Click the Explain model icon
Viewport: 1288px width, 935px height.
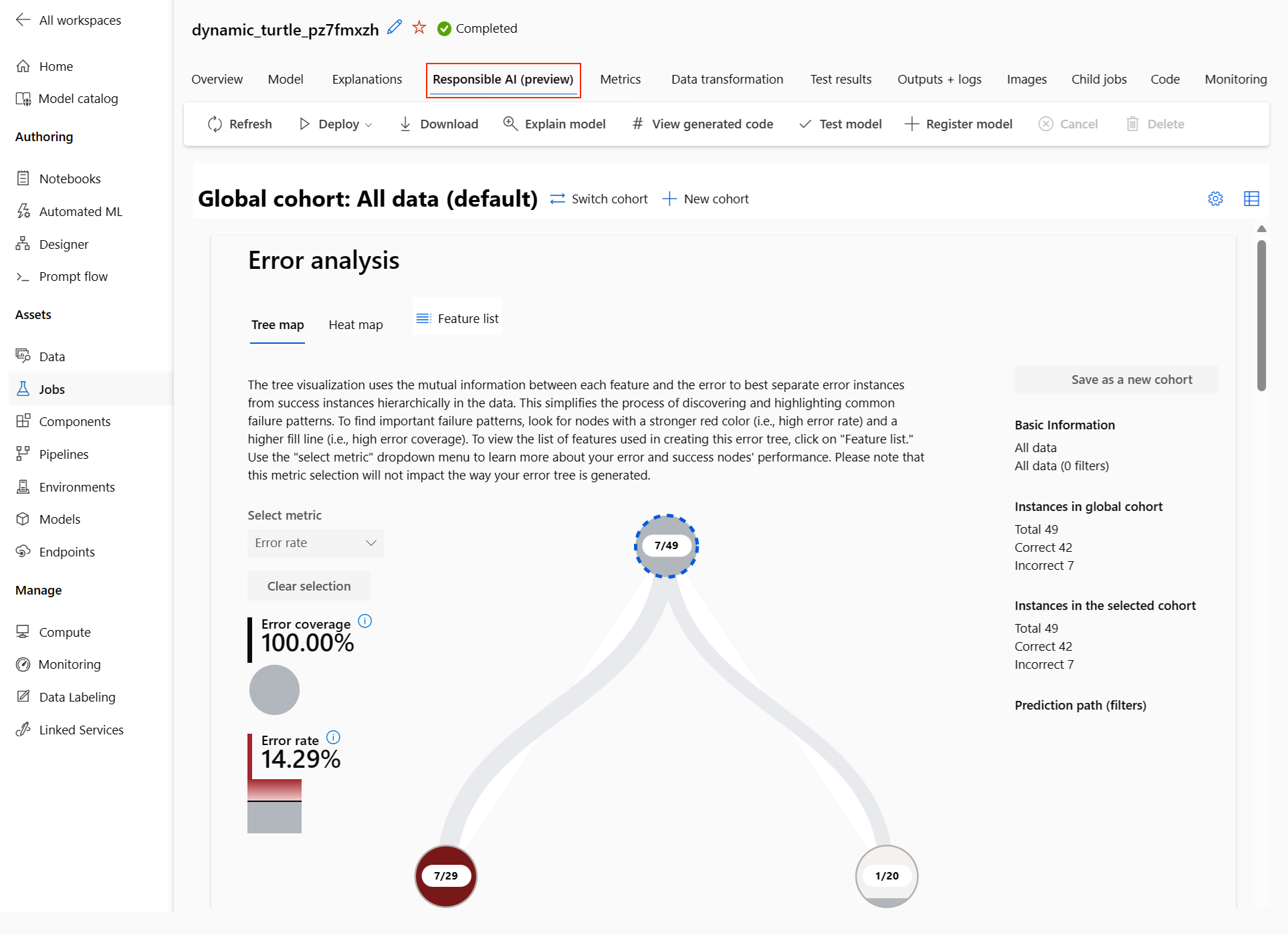click(511, 123)
